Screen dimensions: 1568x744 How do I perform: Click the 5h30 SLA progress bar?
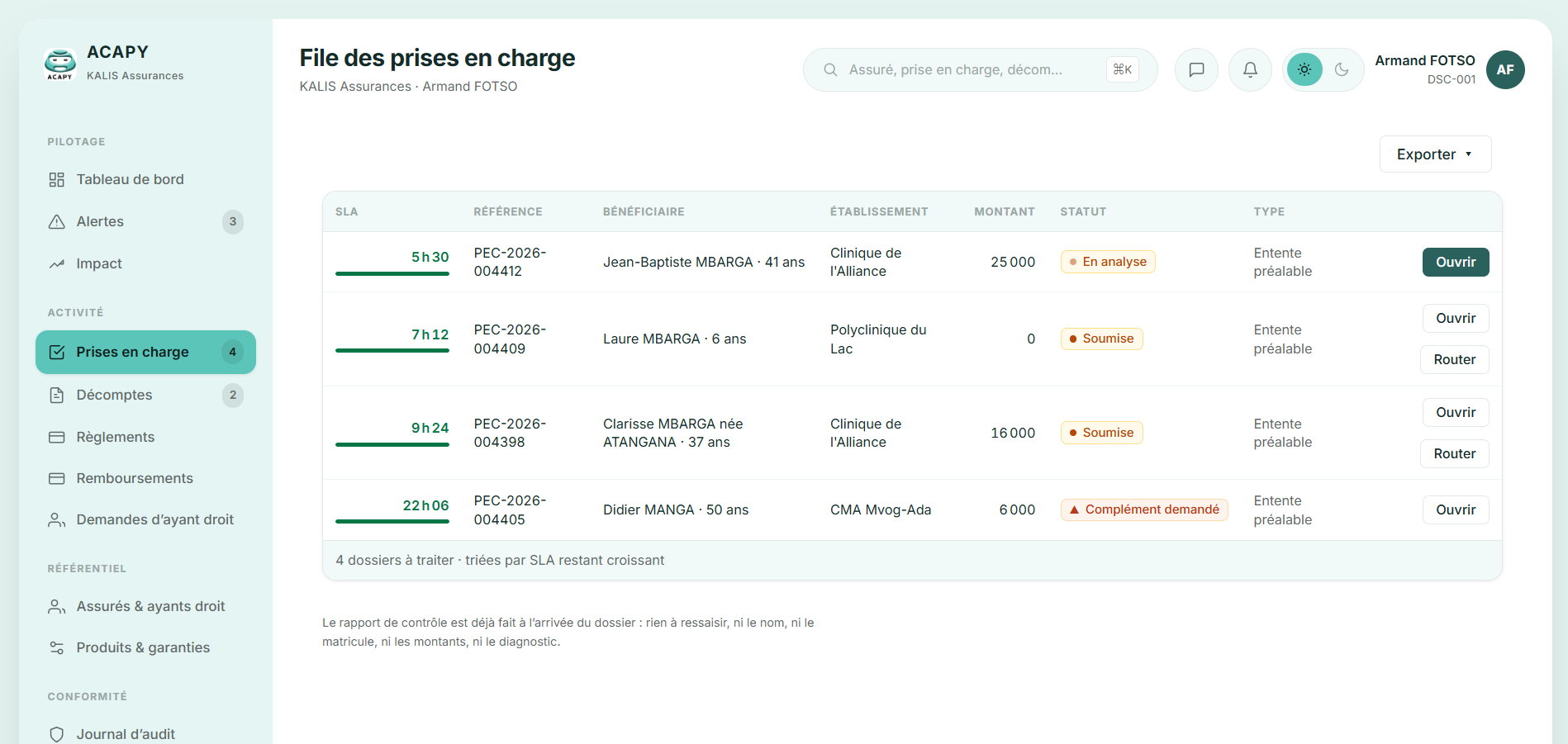pos(392,273)
